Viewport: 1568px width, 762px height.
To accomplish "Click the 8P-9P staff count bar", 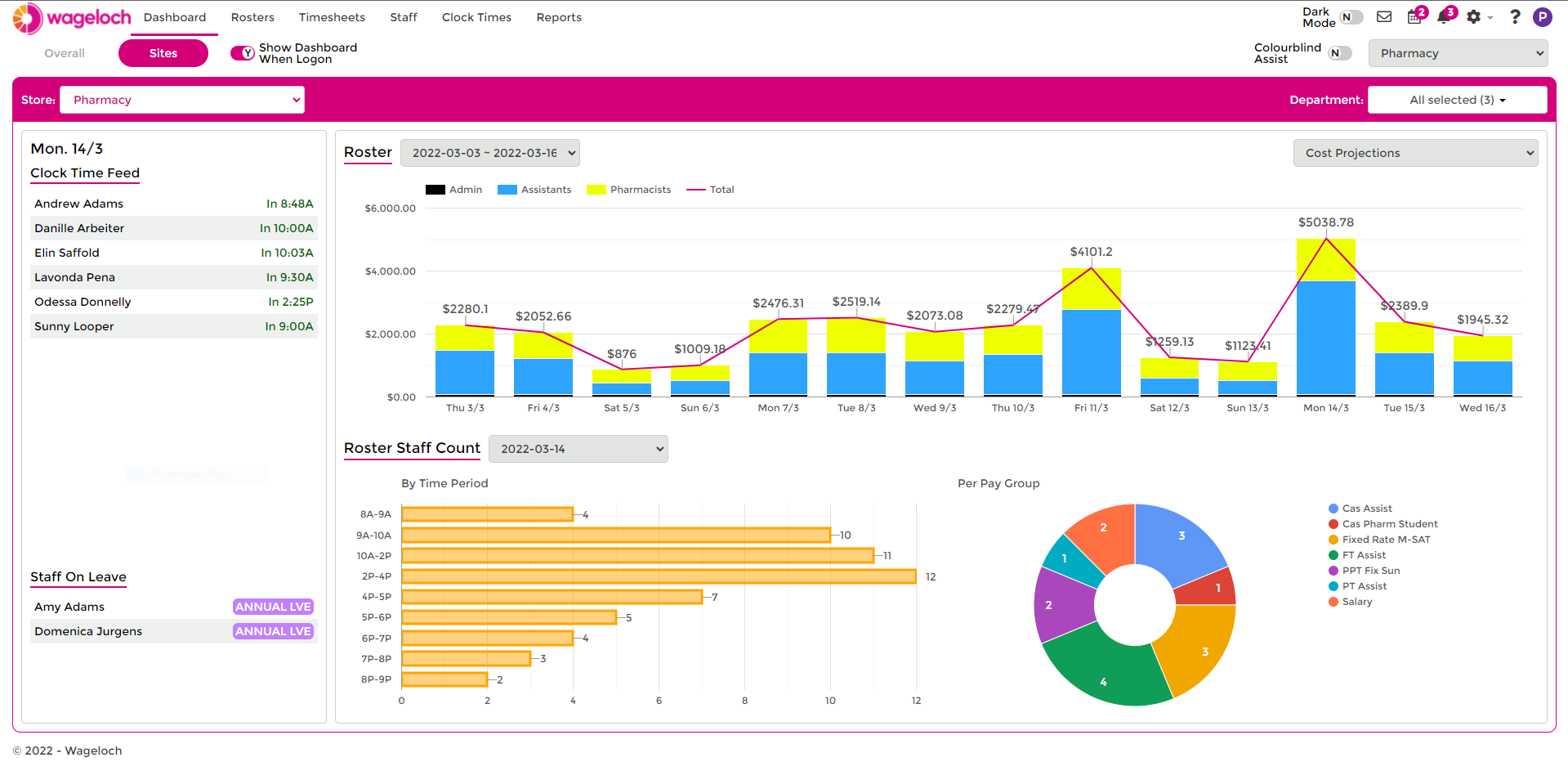I will point(444,679).
